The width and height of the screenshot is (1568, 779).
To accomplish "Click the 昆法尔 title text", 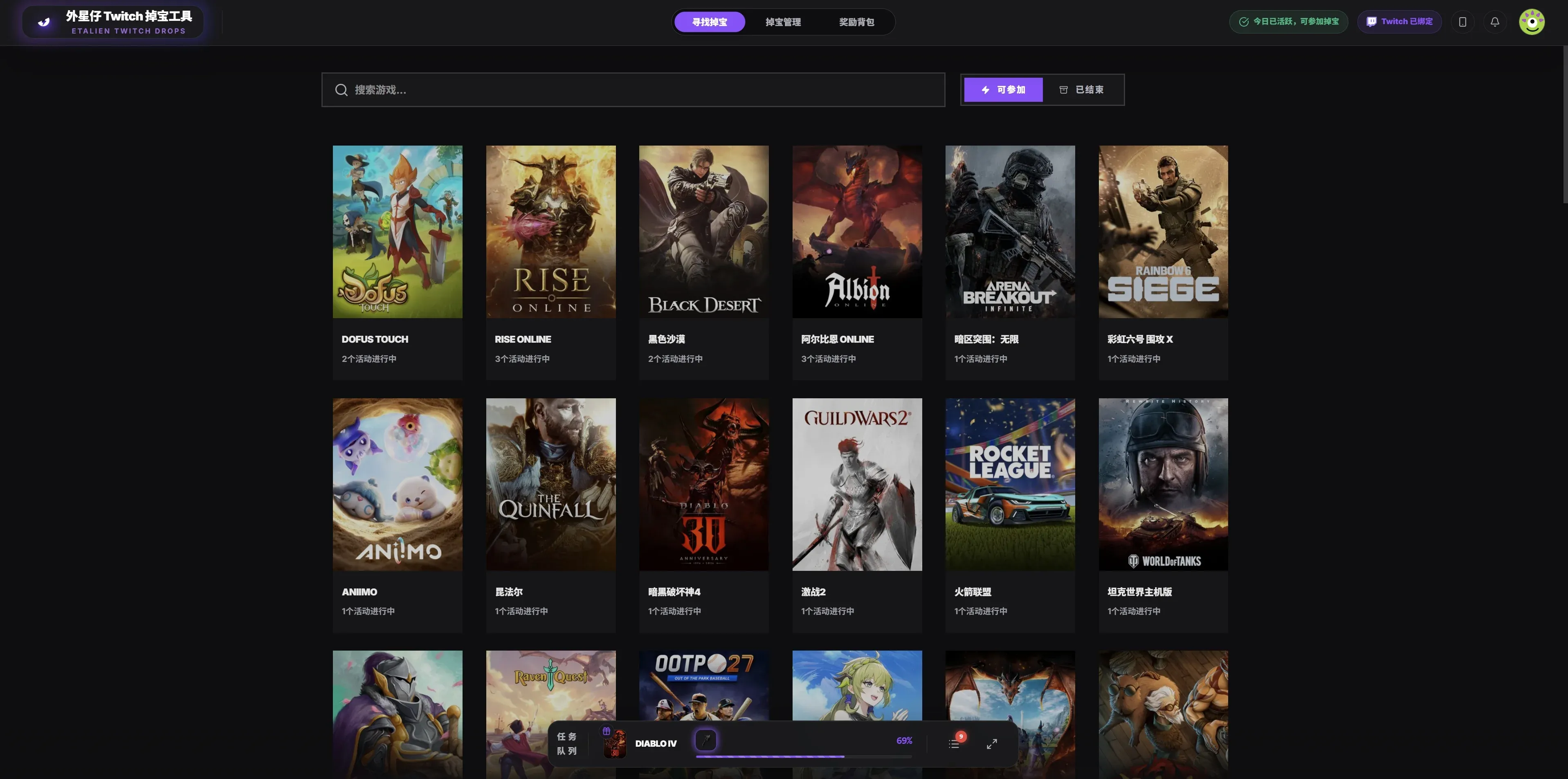I will point(509,592).
